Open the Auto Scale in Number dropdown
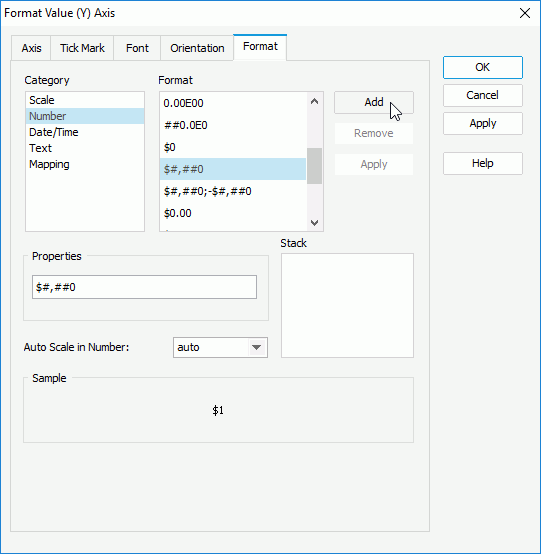The width and height of the screenshot is (541, 554). click(x=220, y=347)
